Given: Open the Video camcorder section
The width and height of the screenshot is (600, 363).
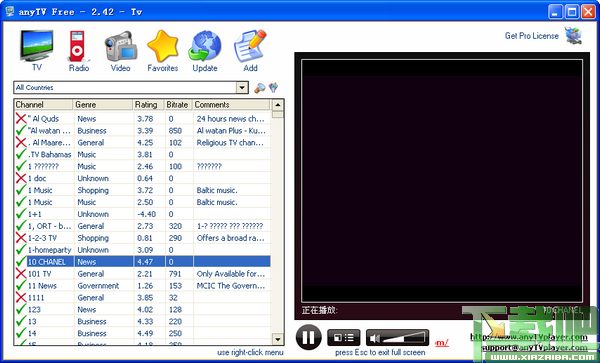Looking at the screenshot, I should (121, 51).
